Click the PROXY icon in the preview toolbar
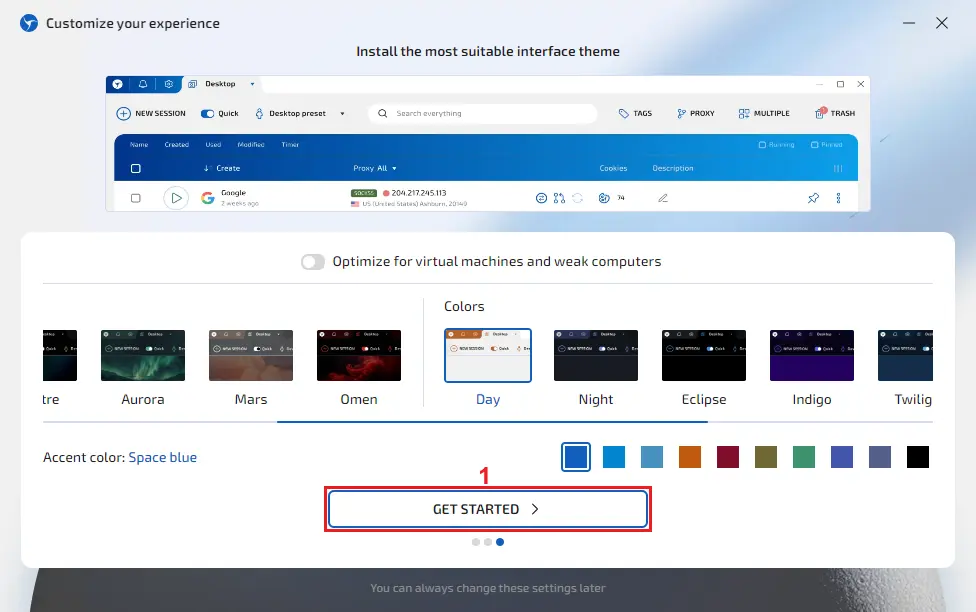This screenshot has width=976, height=612. click(682, 113)
